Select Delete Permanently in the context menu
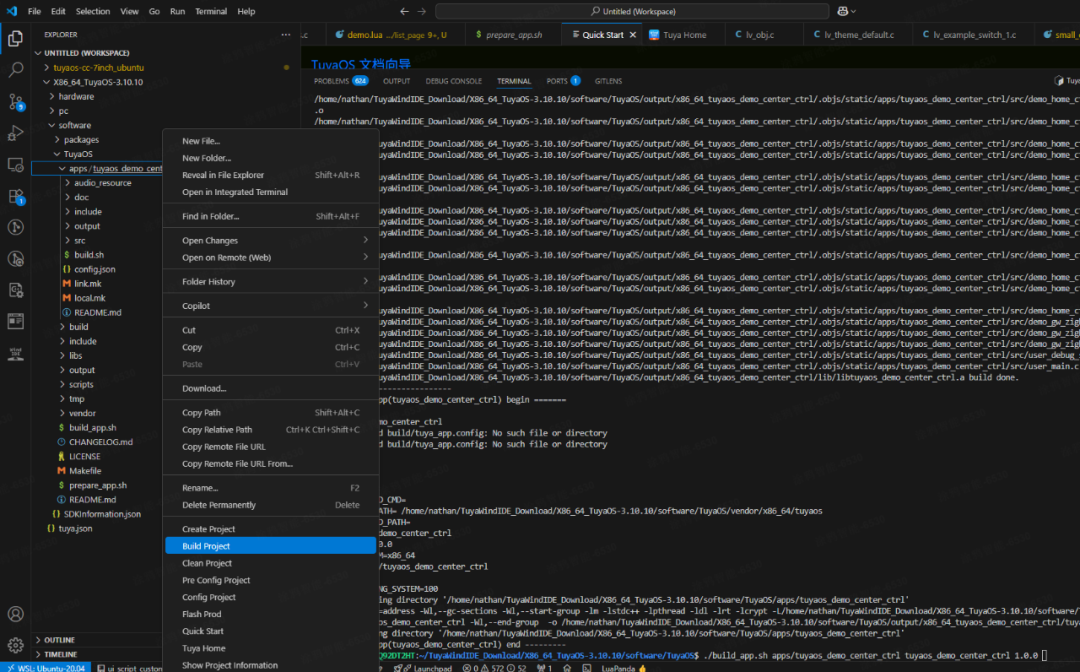The height and width of the screenshot is (672, 1080). pyautogui.click(x=271, y=505)
